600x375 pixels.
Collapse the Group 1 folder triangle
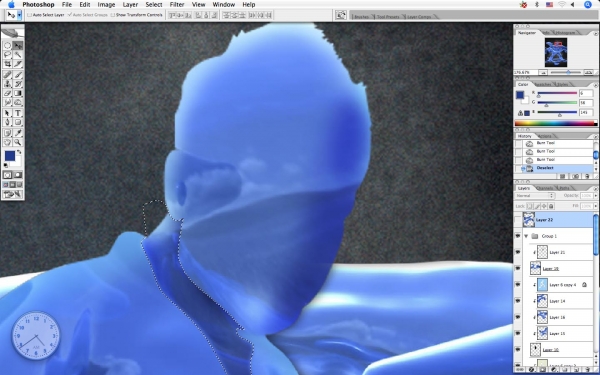click(x=526, y=236)
